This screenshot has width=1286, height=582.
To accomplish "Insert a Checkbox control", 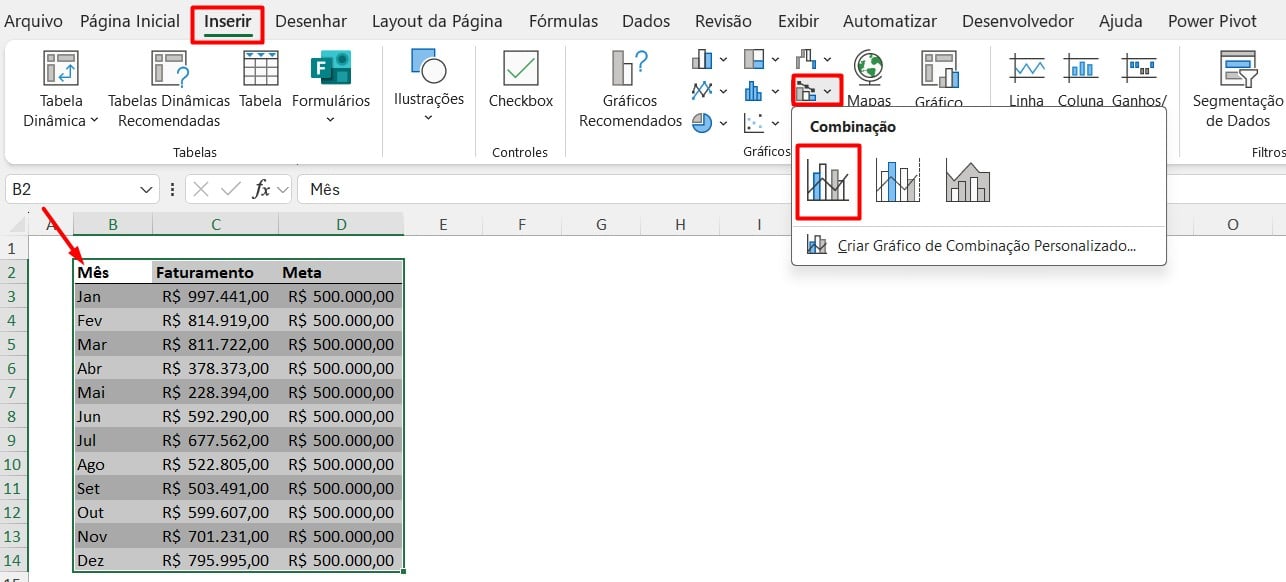I will point(520,69).
